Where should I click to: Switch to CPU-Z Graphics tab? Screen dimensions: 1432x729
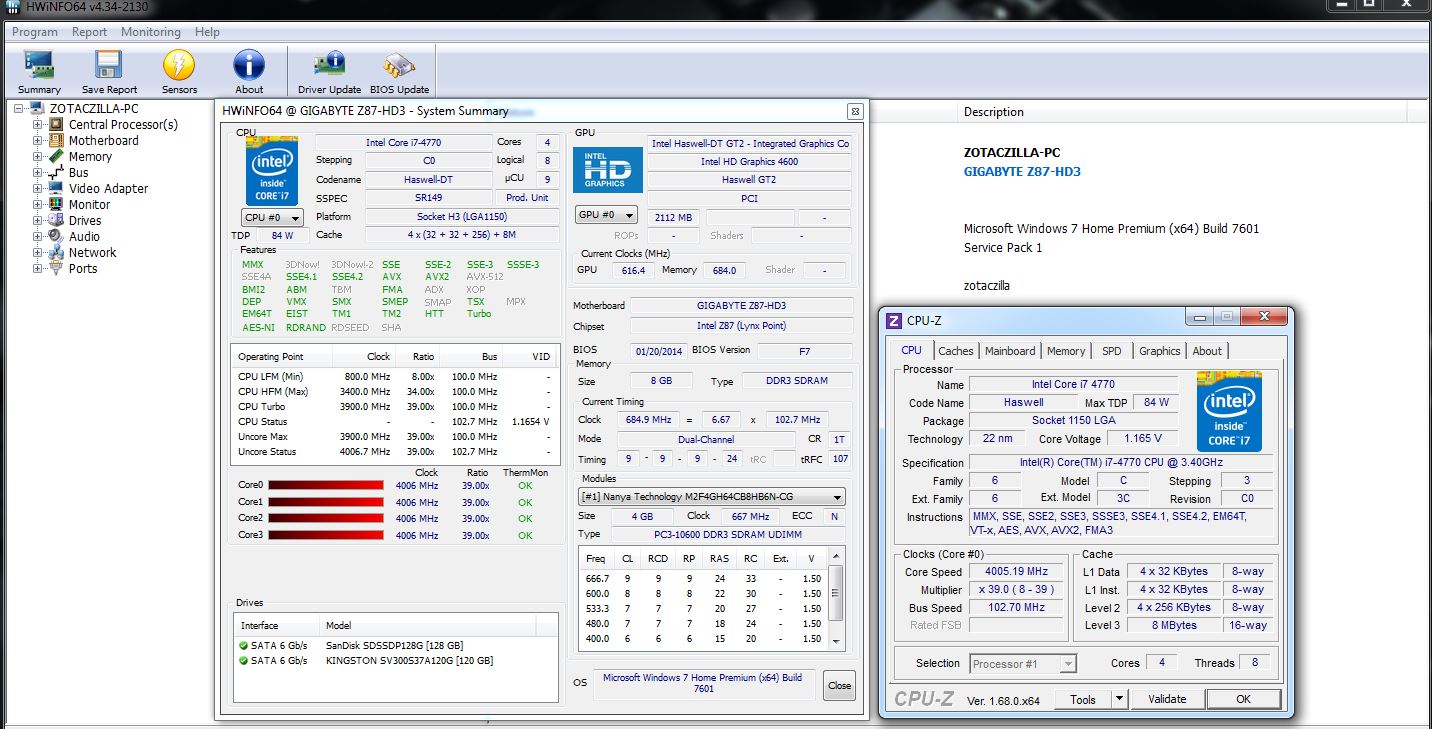point(1160,351)
